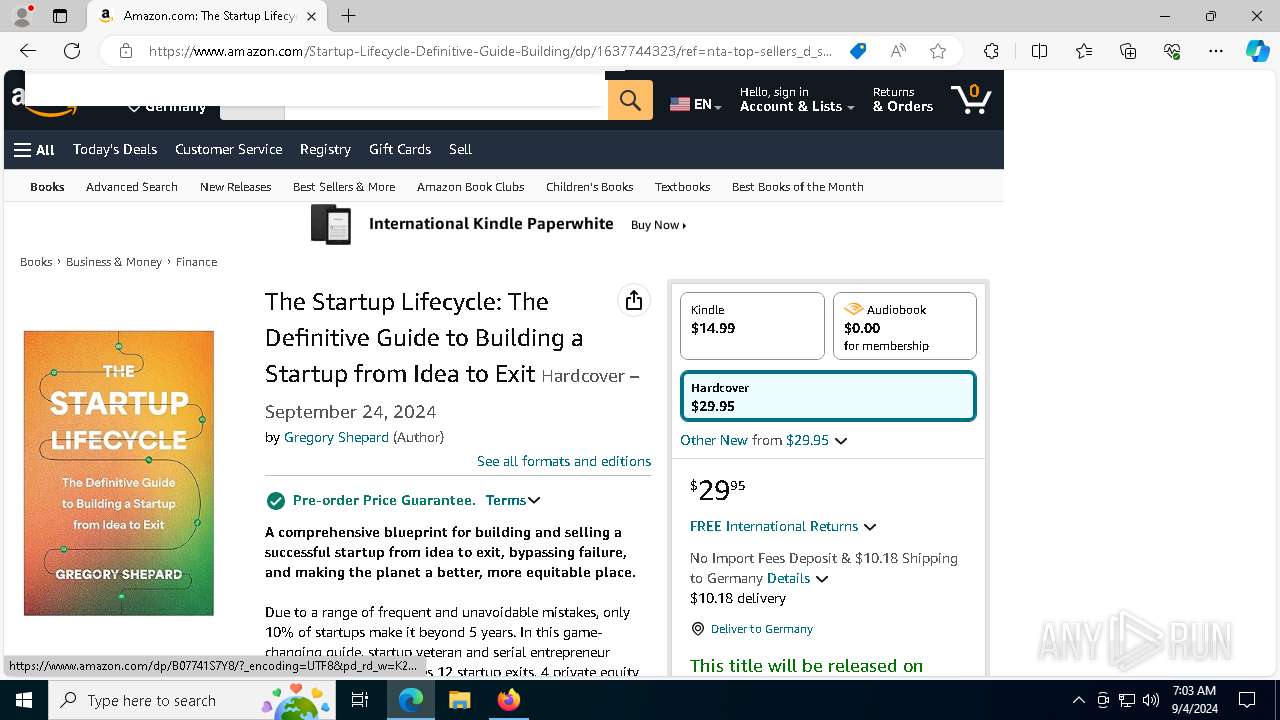Open the Registry page
The width and height of the screenshot is (1280, 720).
coord(325,150)
